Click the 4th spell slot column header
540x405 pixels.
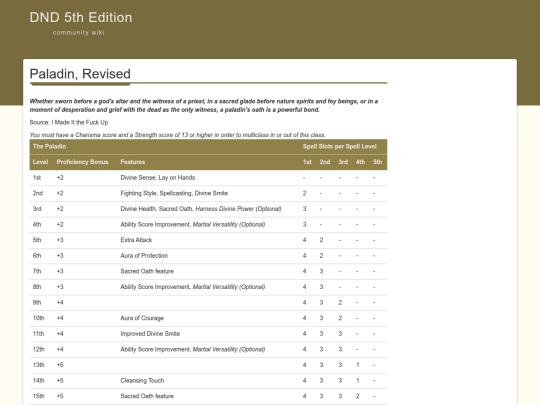coord(360,162)
